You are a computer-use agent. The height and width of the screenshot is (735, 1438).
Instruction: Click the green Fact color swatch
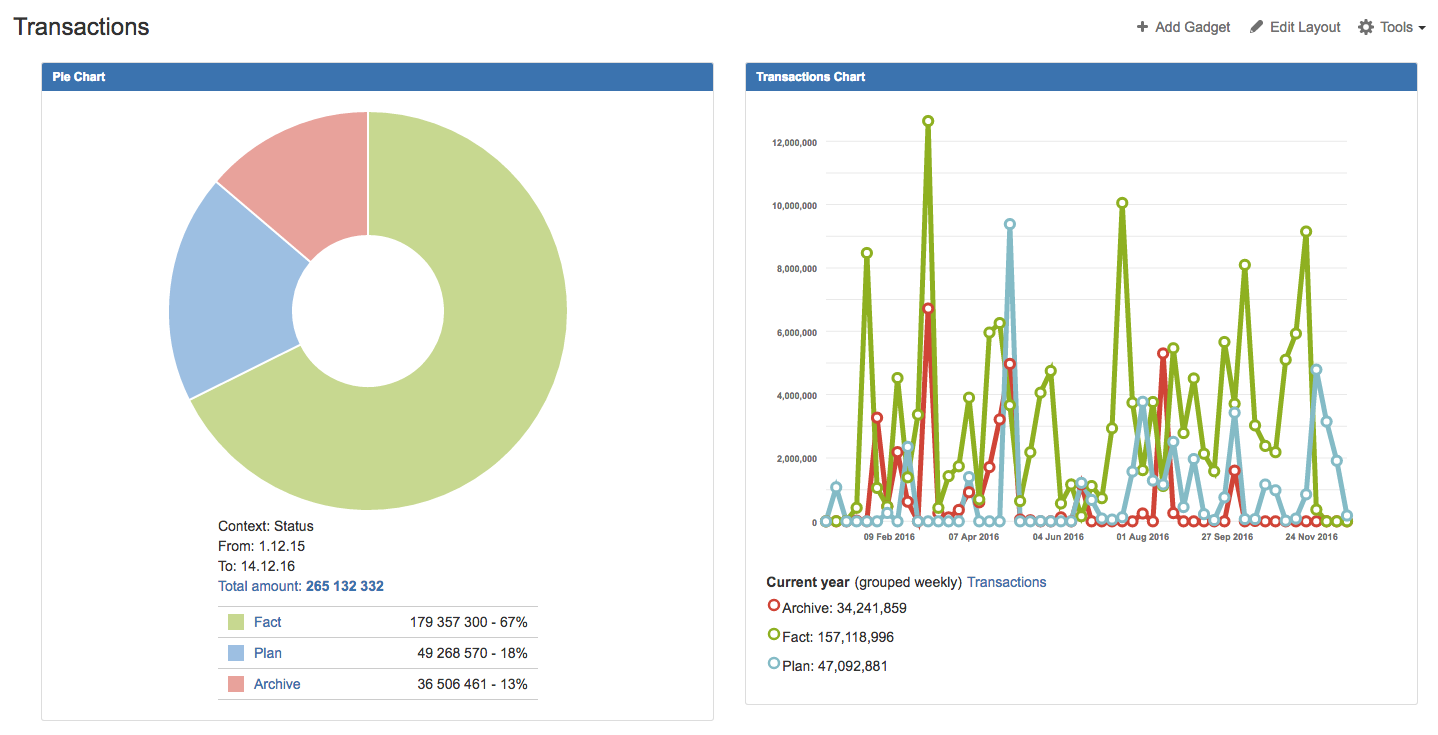[x=236, y=622]
